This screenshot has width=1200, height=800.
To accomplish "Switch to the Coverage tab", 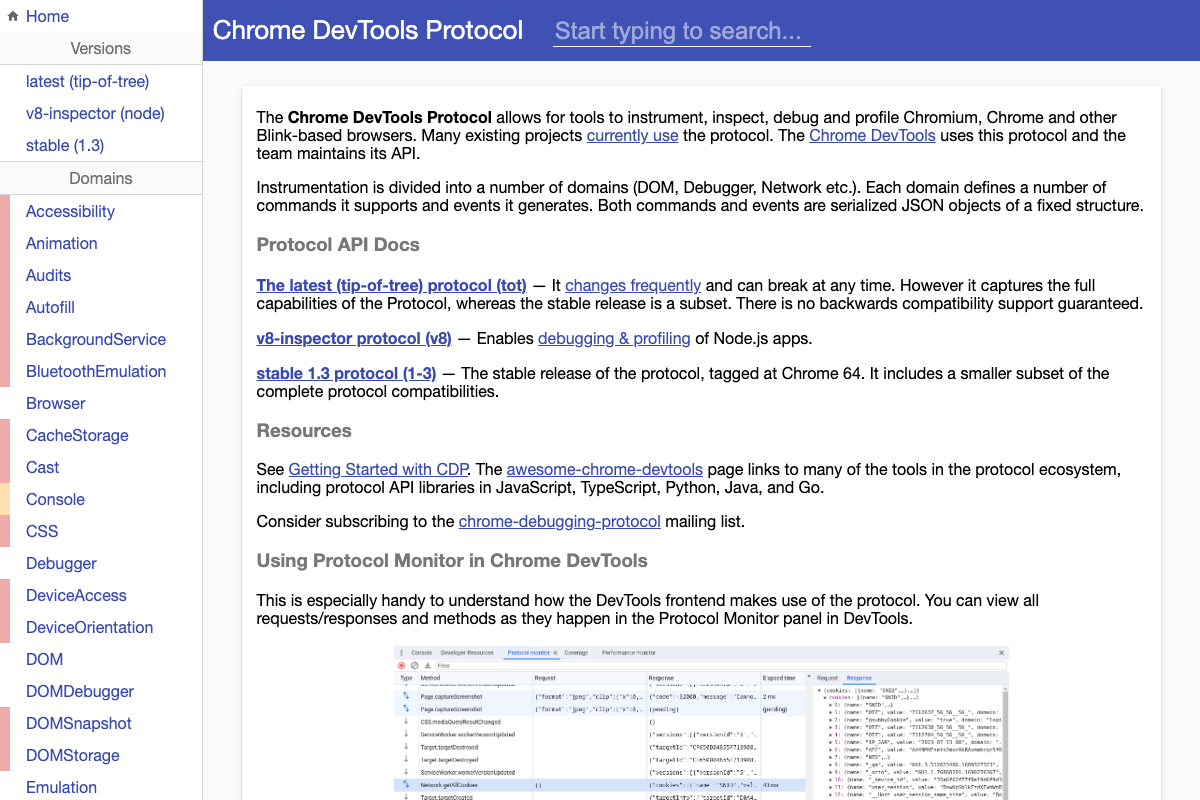I will 575,653.
